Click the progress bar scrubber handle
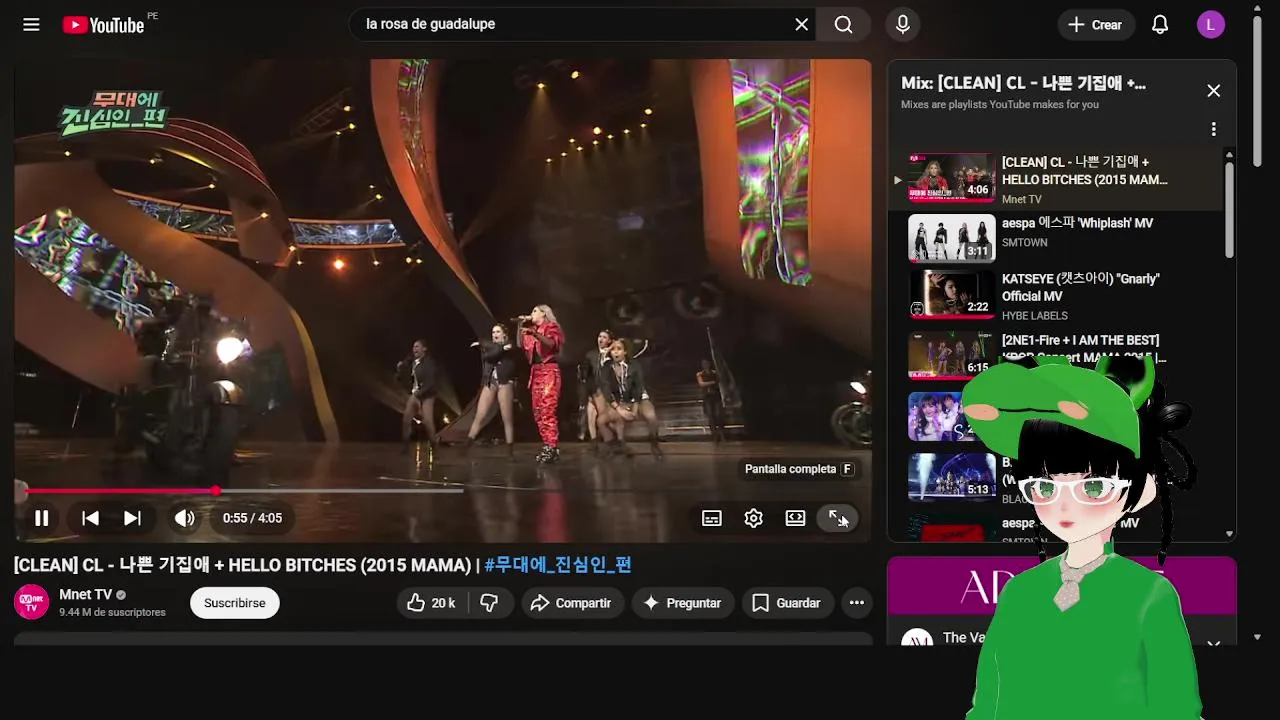 pyautogui.click(x=216, y=491)
